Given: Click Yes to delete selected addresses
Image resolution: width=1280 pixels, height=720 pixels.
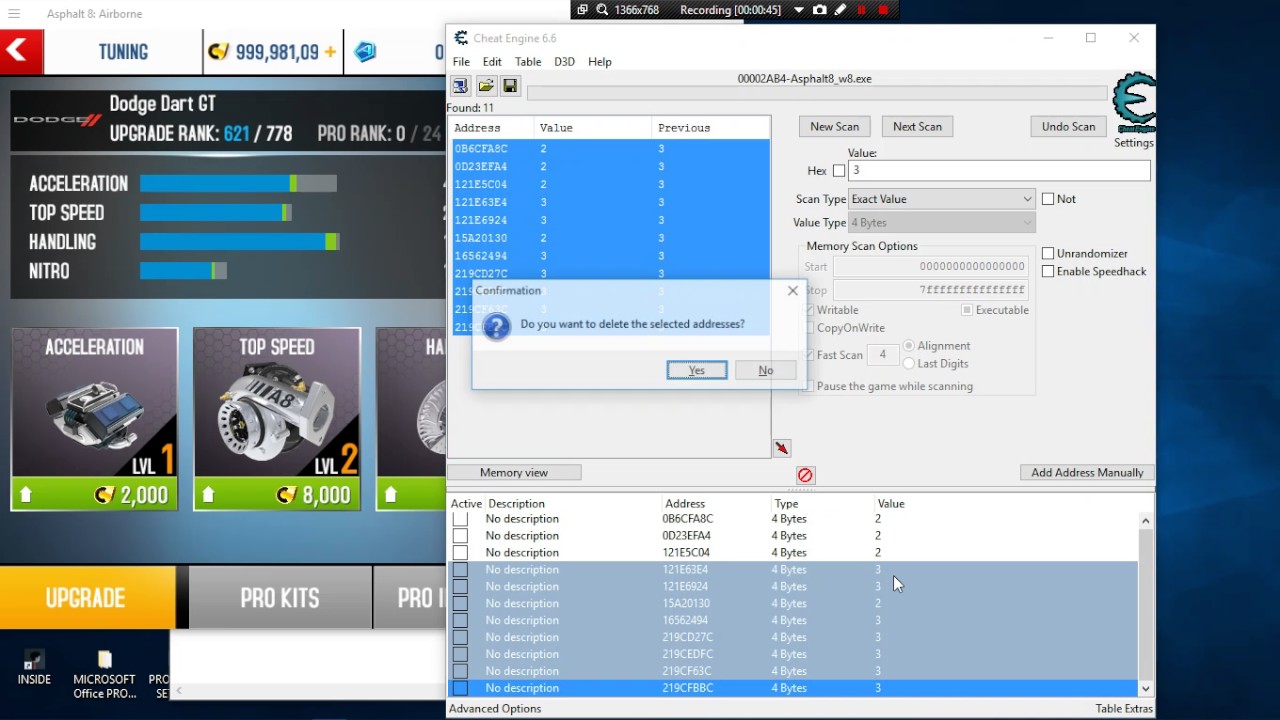Looking at the screenshot, I should pyautogui.click(x=697, y=370).
